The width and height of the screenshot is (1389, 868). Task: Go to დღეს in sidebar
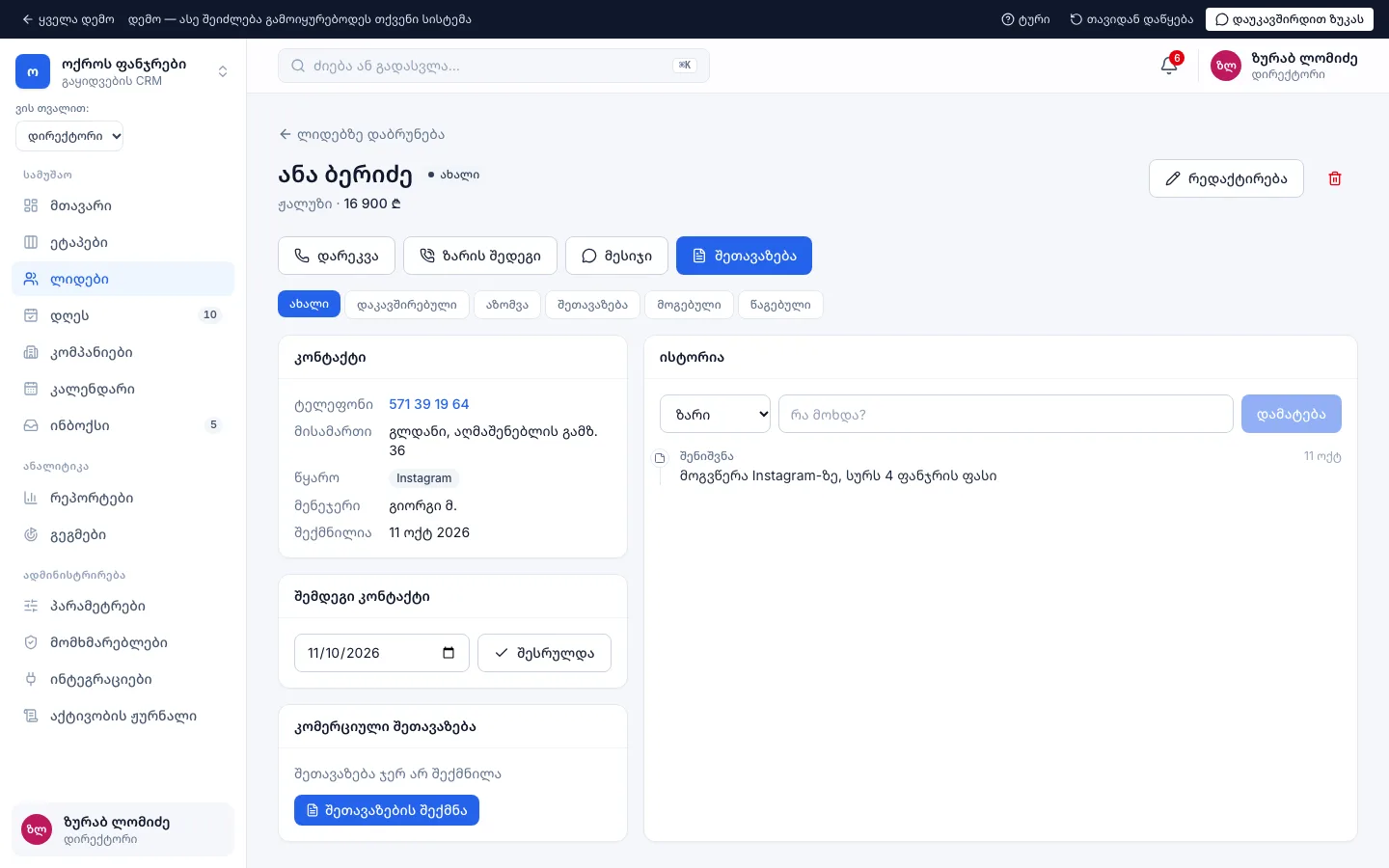click(x=123, y=315)
